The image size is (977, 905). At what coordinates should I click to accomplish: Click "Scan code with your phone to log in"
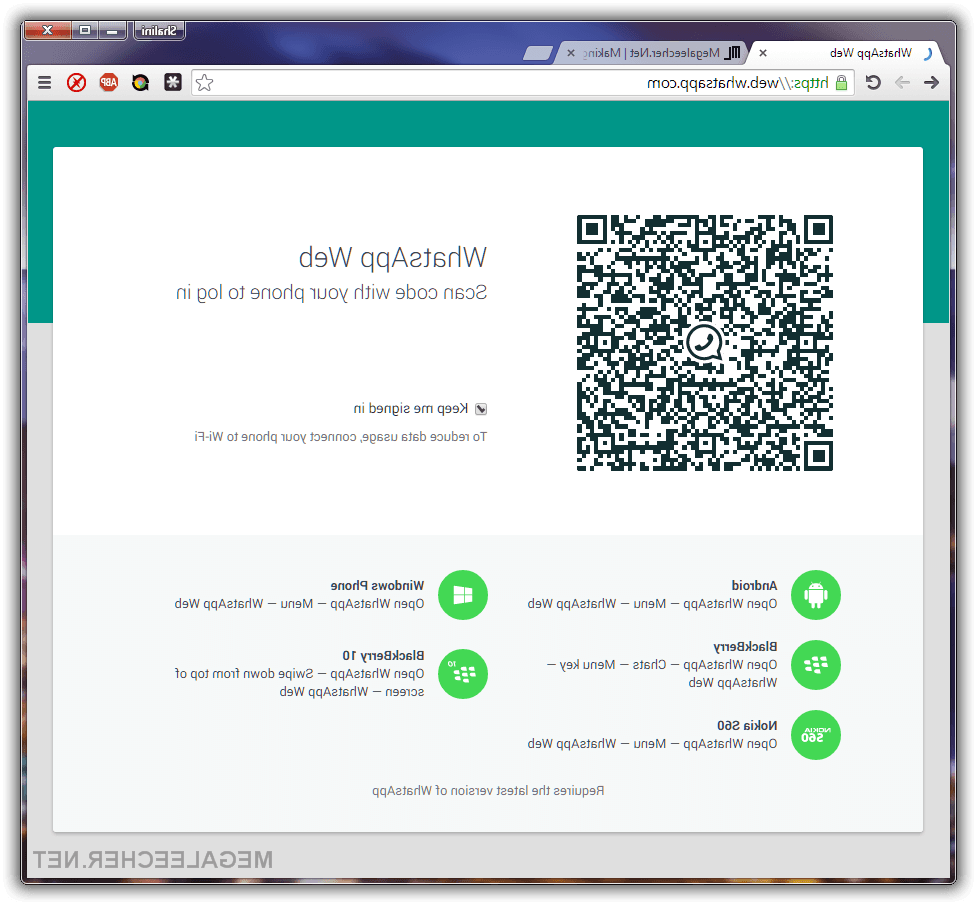coord(331,292)
